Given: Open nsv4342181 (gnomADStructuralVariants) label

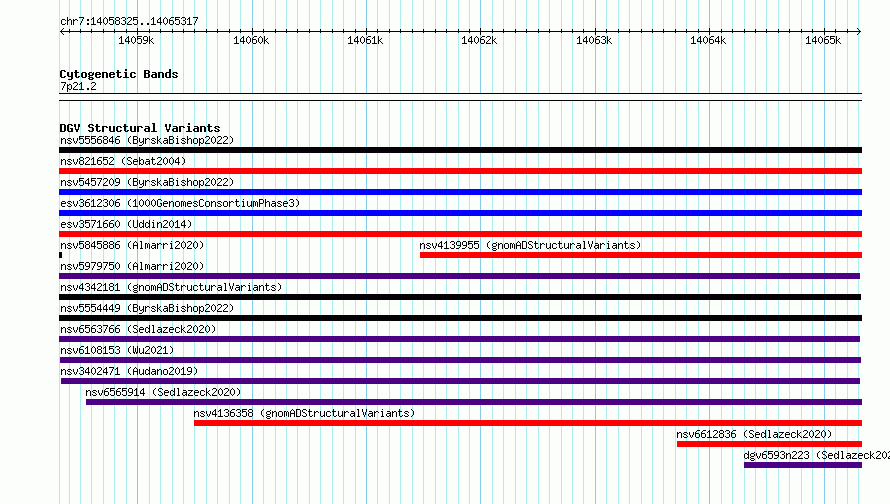Looking at the screenshot, I should pyautogui.click(x=171, y=287).
